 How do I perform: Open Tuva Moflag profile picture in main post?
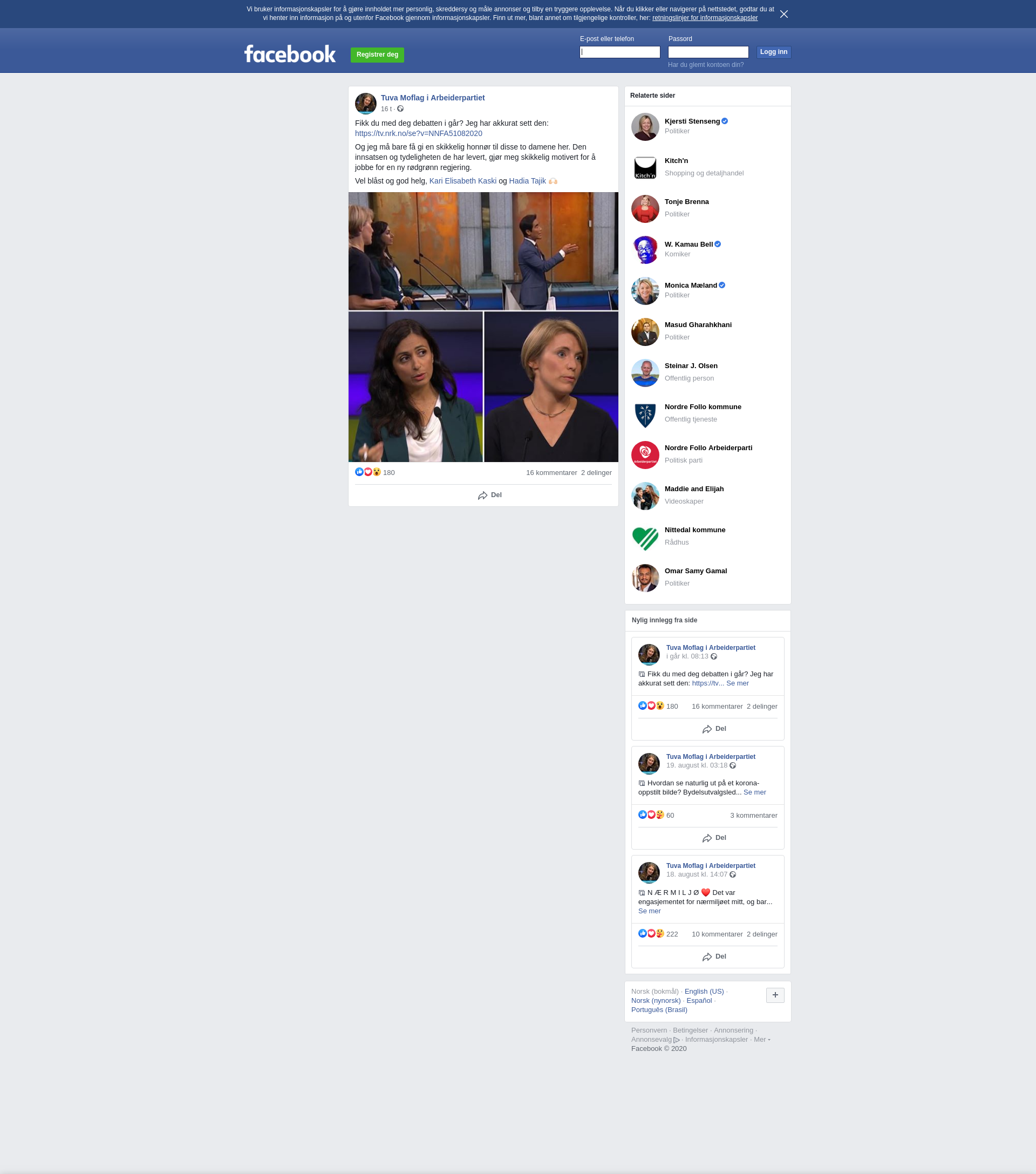tap(366, 104)
